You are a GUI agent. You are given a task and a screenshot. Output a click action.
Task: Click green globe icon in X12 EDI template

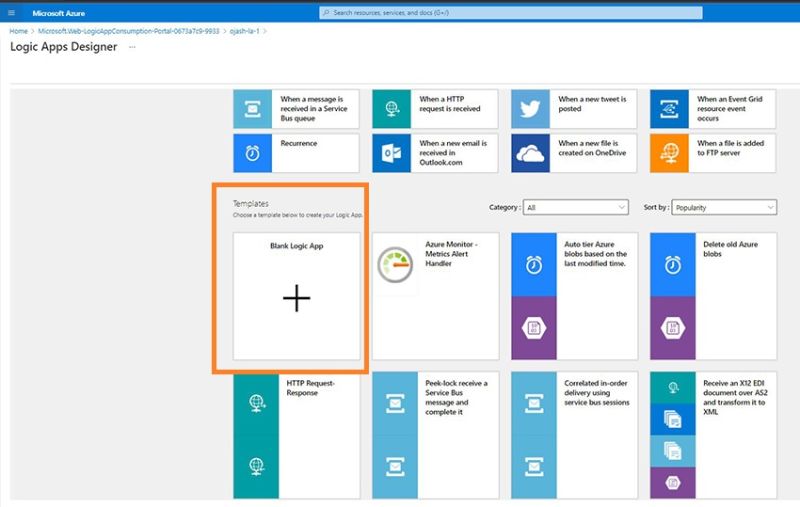point(672,388)
